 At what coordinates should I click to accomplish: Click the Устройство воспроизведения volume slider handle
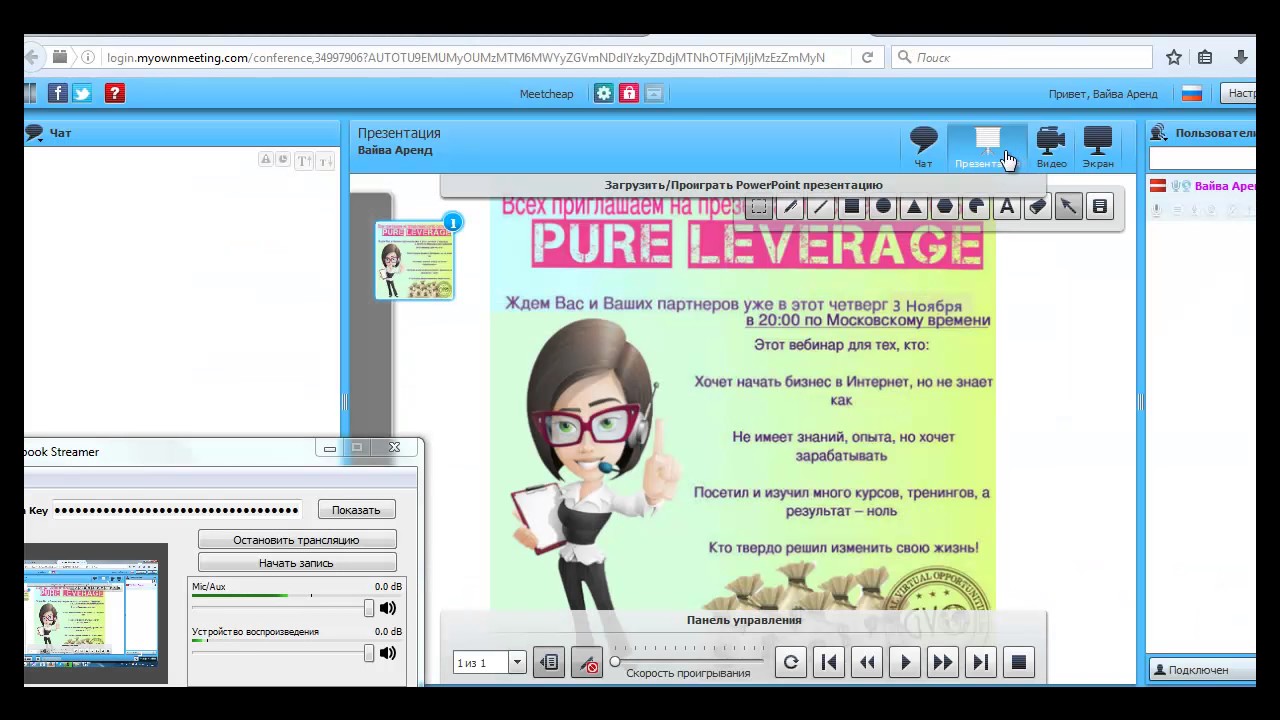pos(369,653)
